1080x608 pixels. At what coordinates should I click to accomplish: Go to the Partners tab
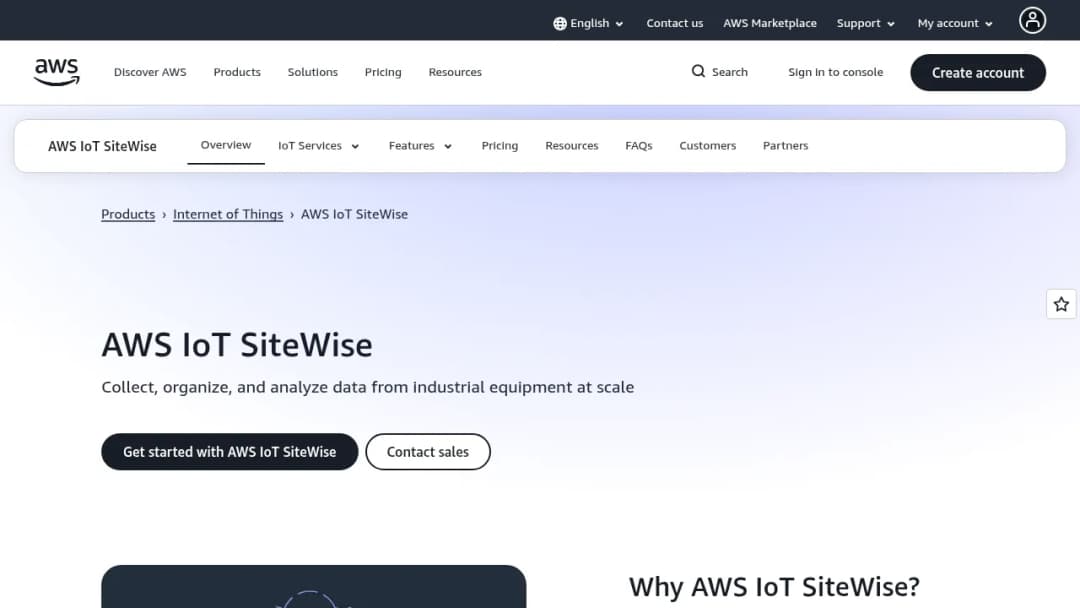coord(785,146)
